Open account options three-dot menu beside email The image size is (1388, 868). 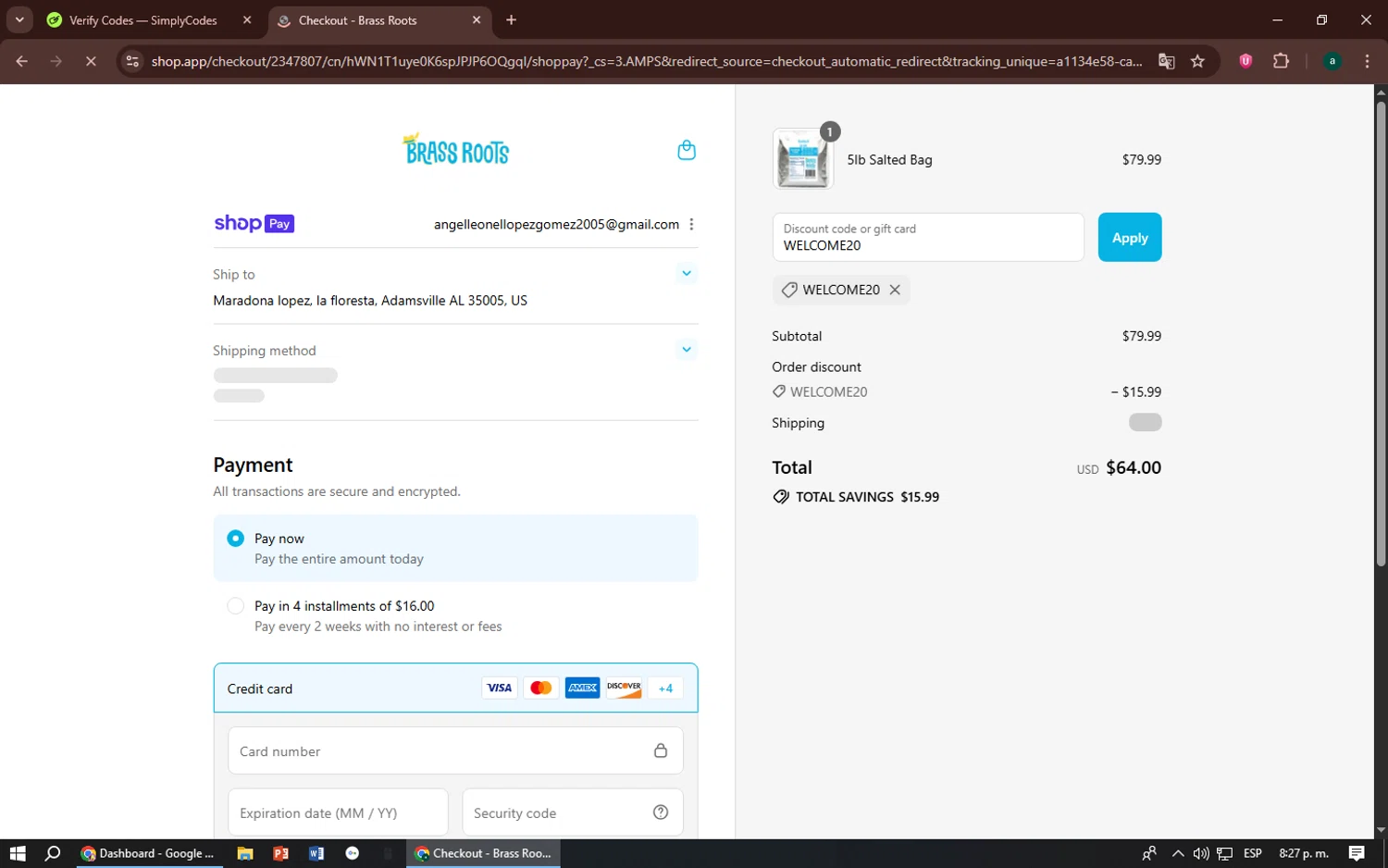691,224
